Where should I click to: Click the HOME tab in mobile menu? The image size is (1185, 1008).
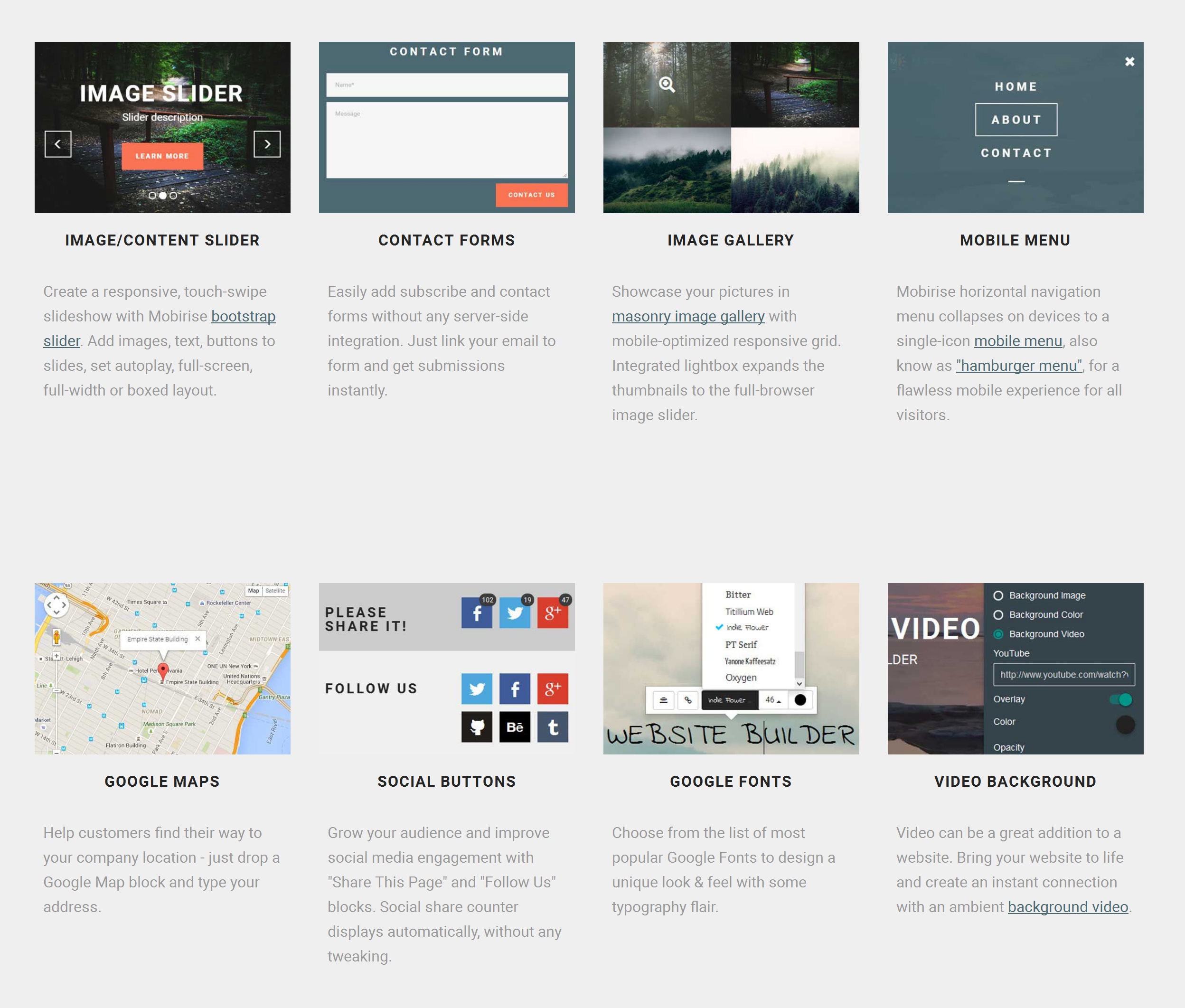tap(1015, 86)
